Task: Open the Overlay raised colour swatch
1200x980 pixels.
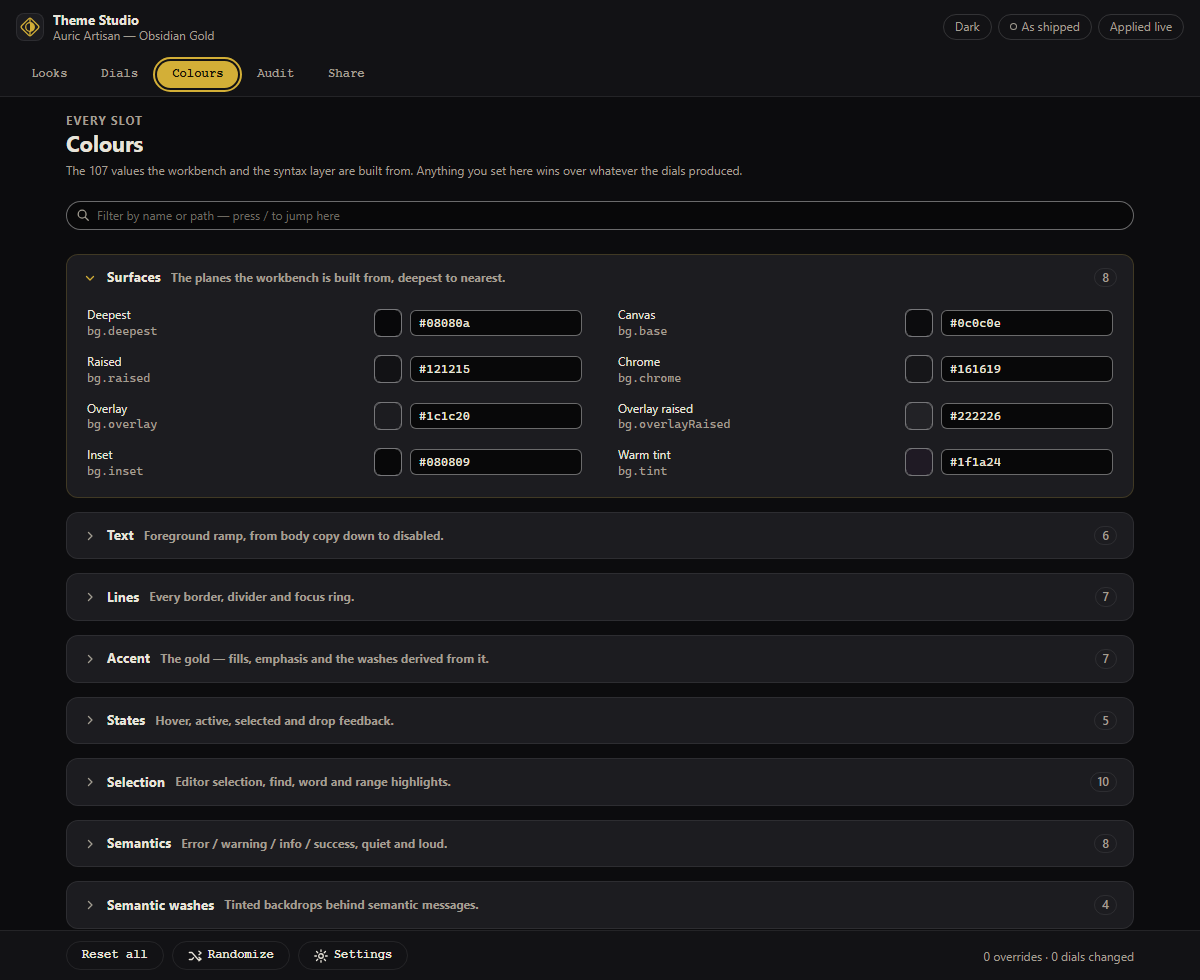Action: (919, 416)
